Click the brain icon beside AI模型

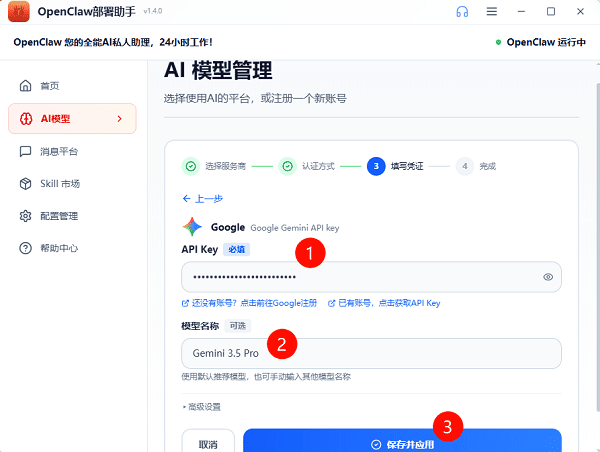[x=26, y=119]
